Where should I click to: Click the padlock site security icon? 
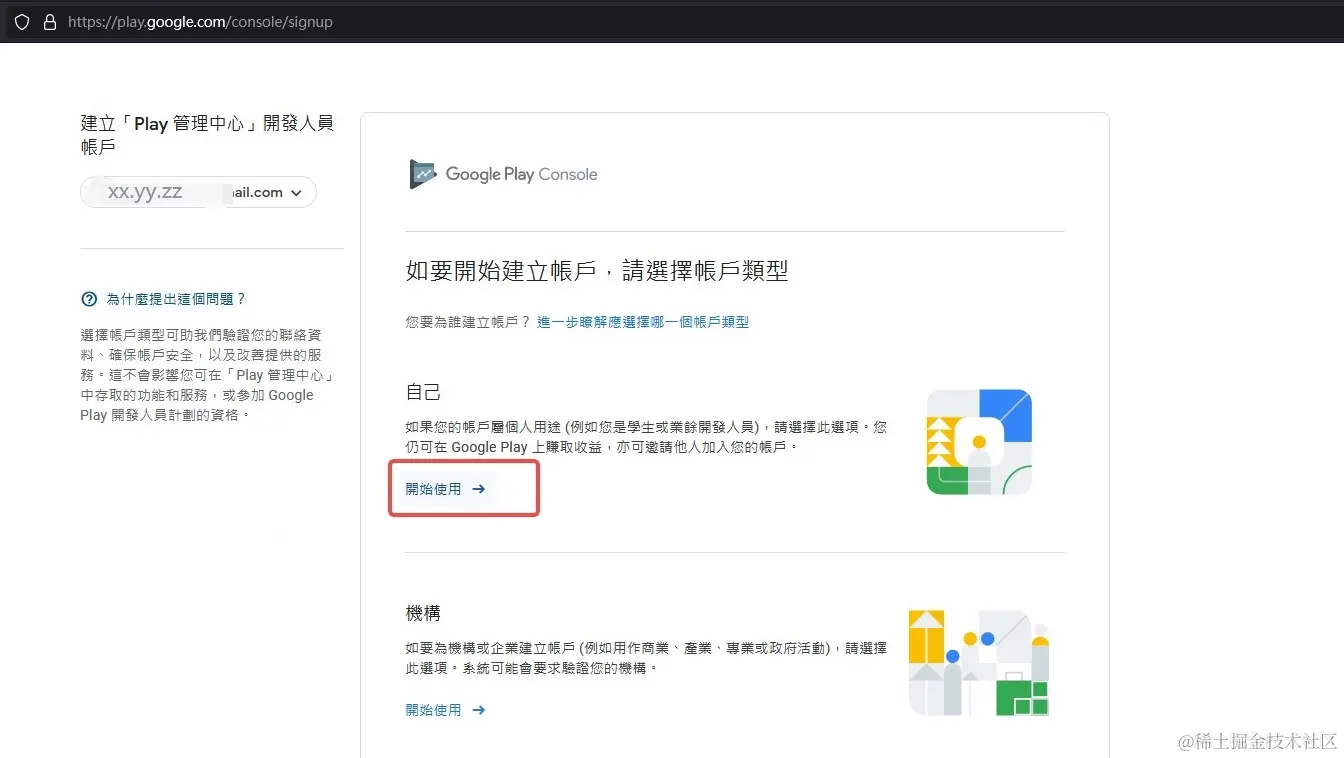(x=49, y=22)
